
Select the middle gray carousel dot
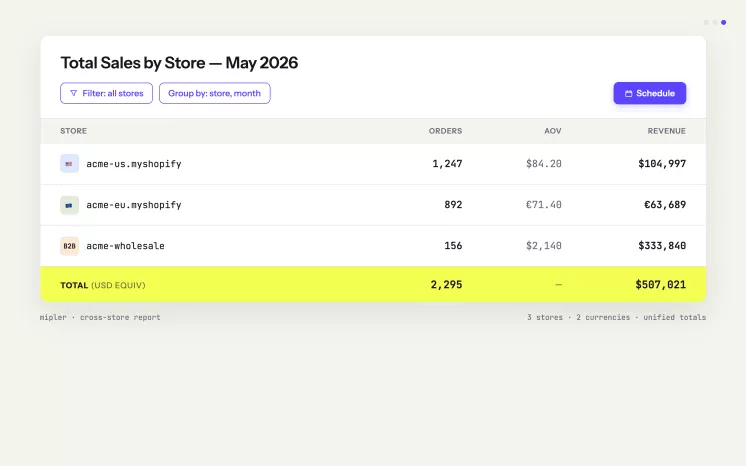[x=715, y=22]
